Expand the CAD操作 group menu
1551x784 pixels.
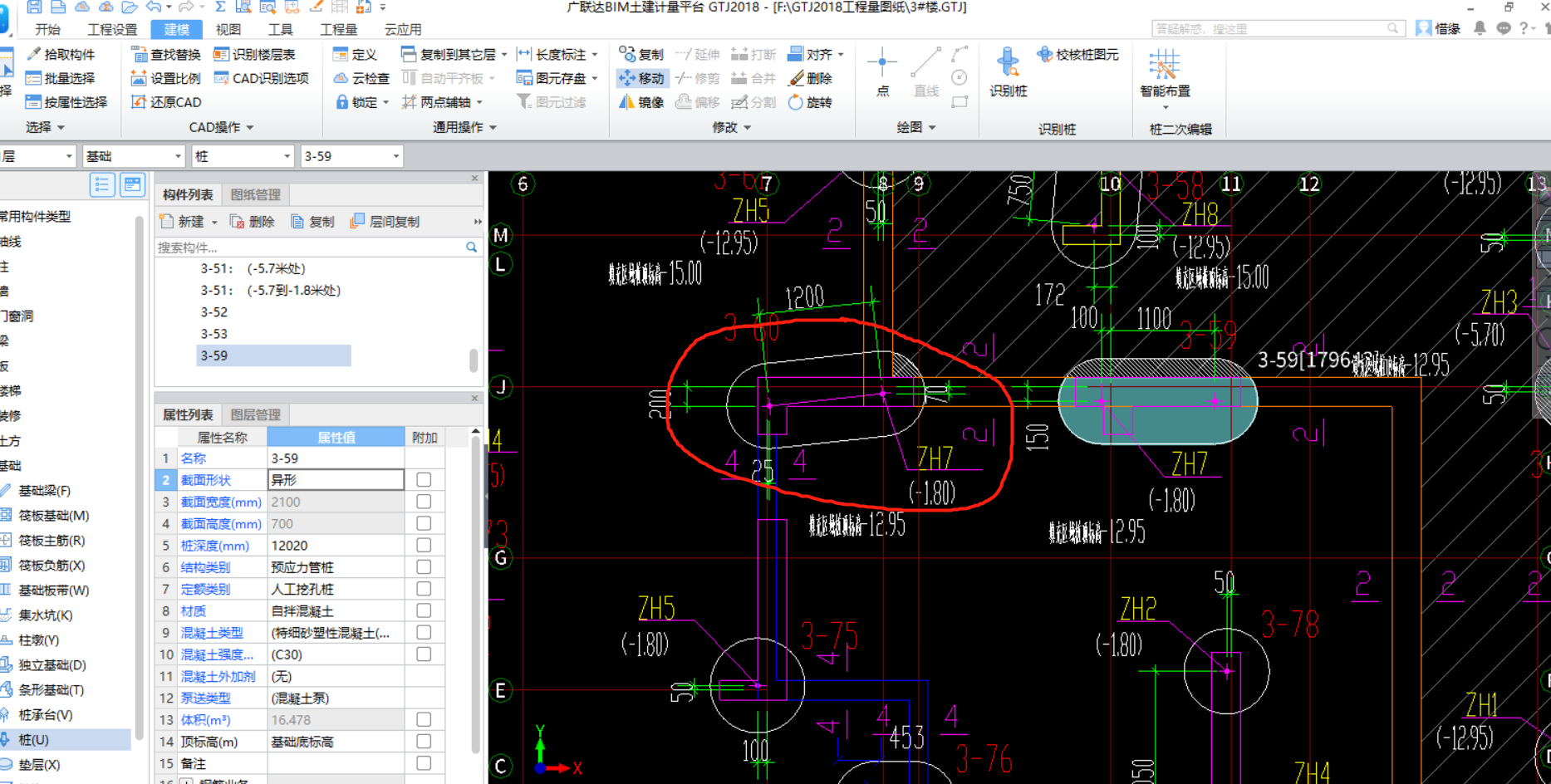(x=221, y=127)
